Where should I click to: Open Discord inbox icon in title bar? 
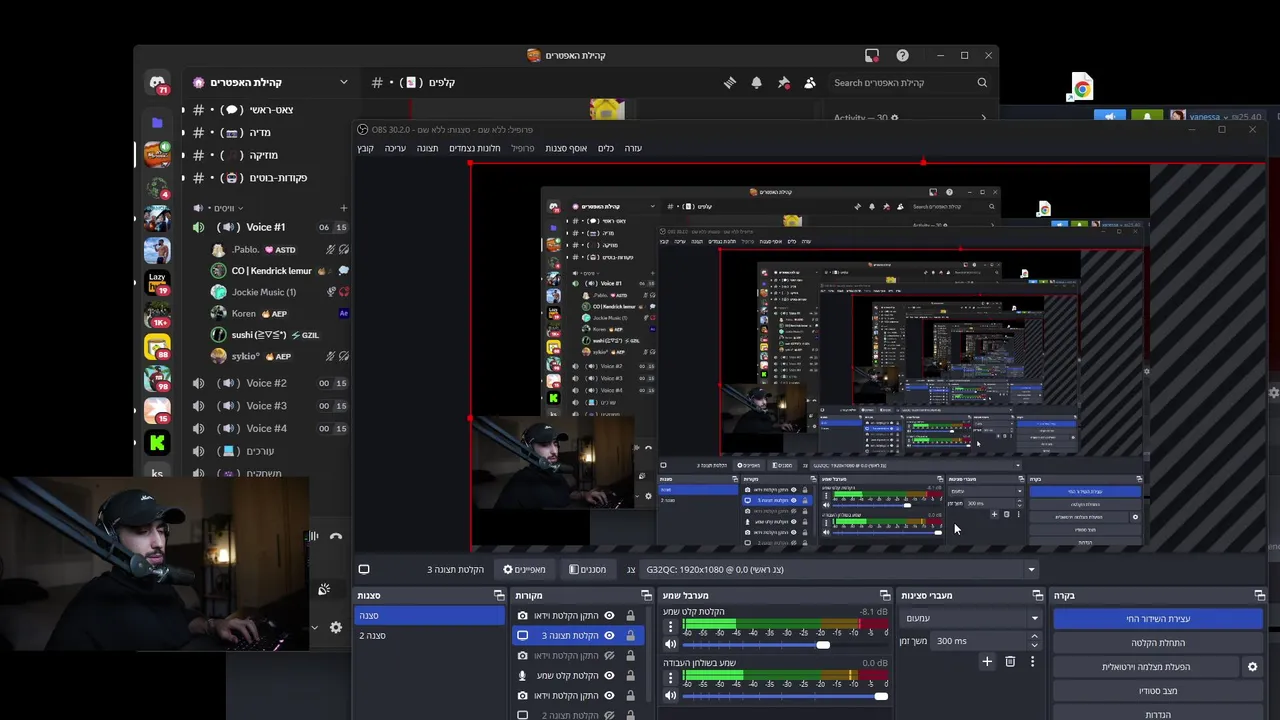(872, 56)
